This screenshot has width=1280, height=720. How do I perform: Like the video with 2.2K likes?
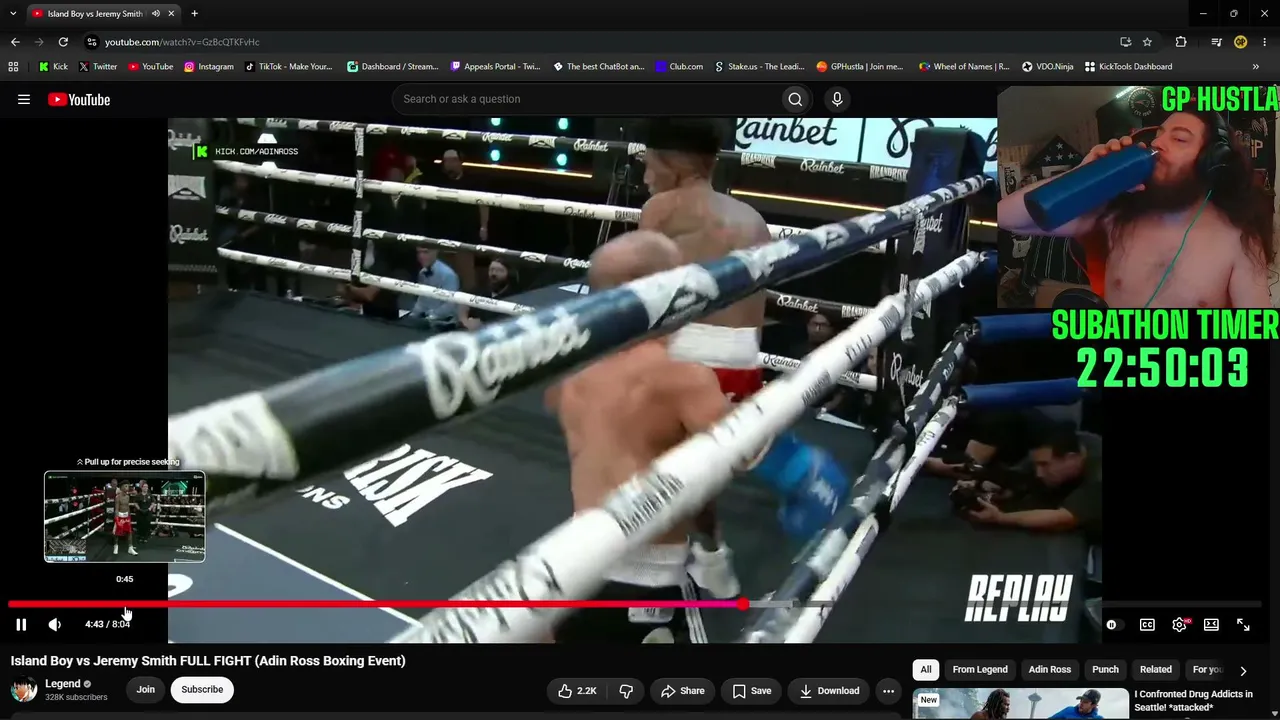click(577, 690)
